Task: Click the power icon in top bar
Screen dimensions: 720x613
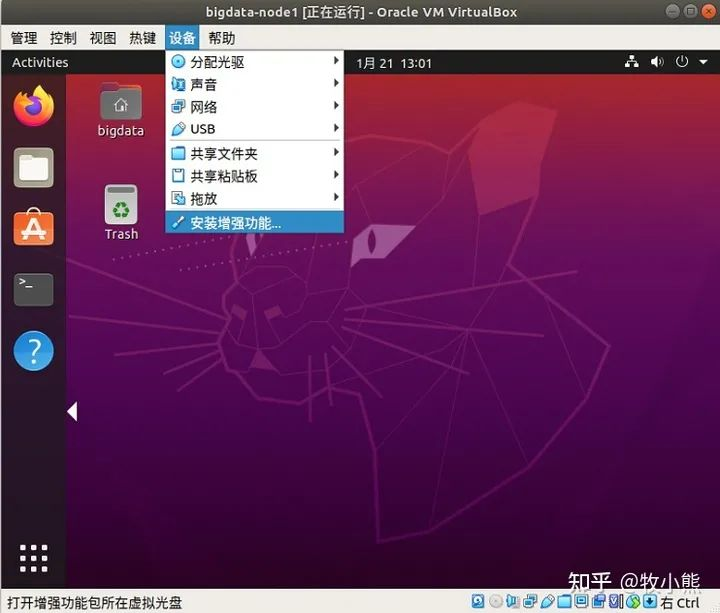Action: pyautogui.click(x=682, y=61)
